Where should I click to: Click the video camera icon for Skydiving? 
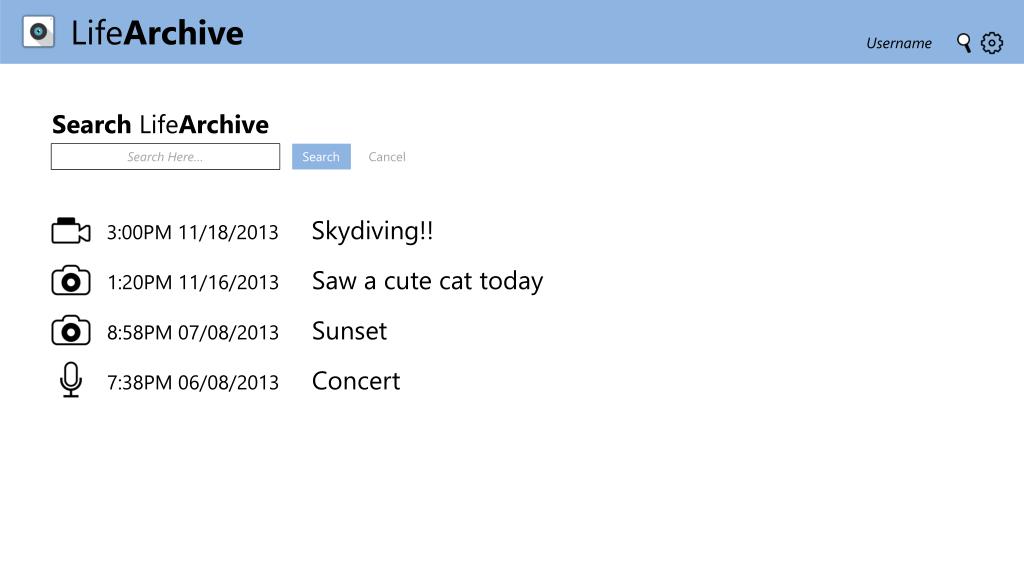click(x=71, y=231)
